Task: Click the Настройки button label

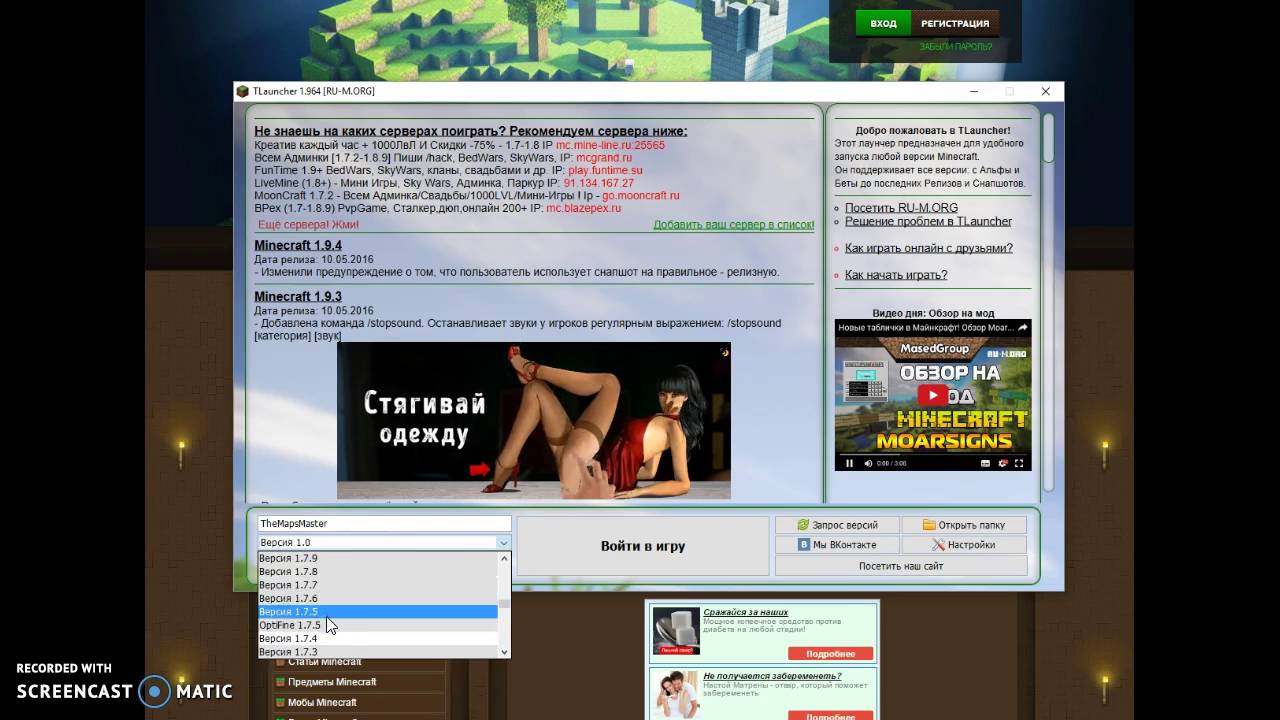Action: [971, 545]
